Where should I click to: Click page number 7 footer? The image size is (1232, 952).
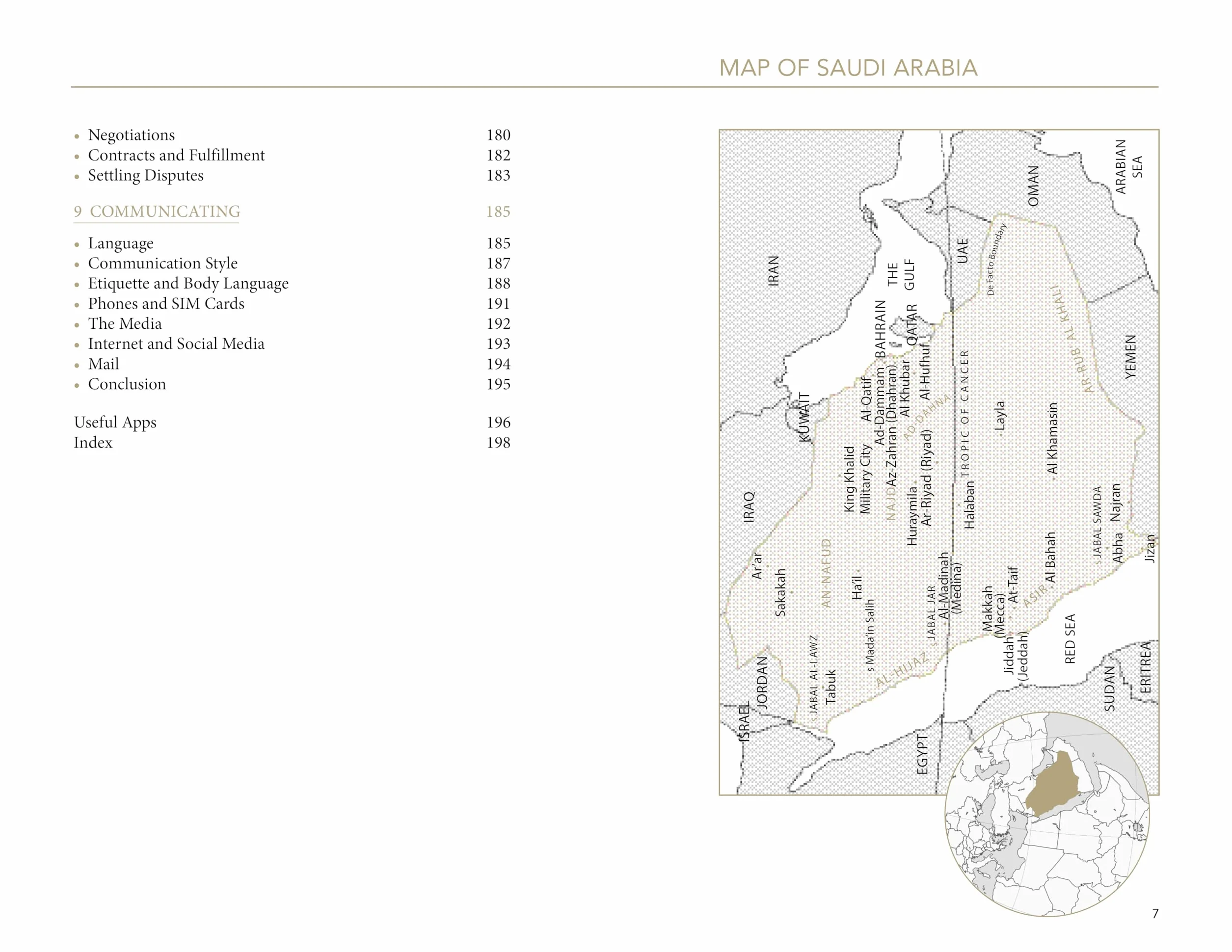tap(1155, 914)
